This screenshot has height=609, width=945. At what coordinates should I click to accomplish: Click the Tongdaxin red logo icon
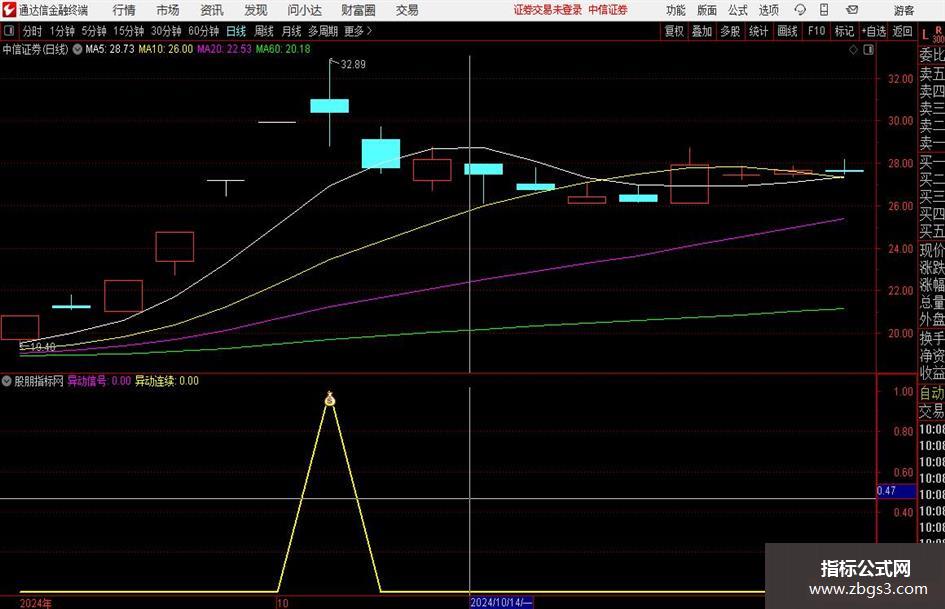click(9, 10)
